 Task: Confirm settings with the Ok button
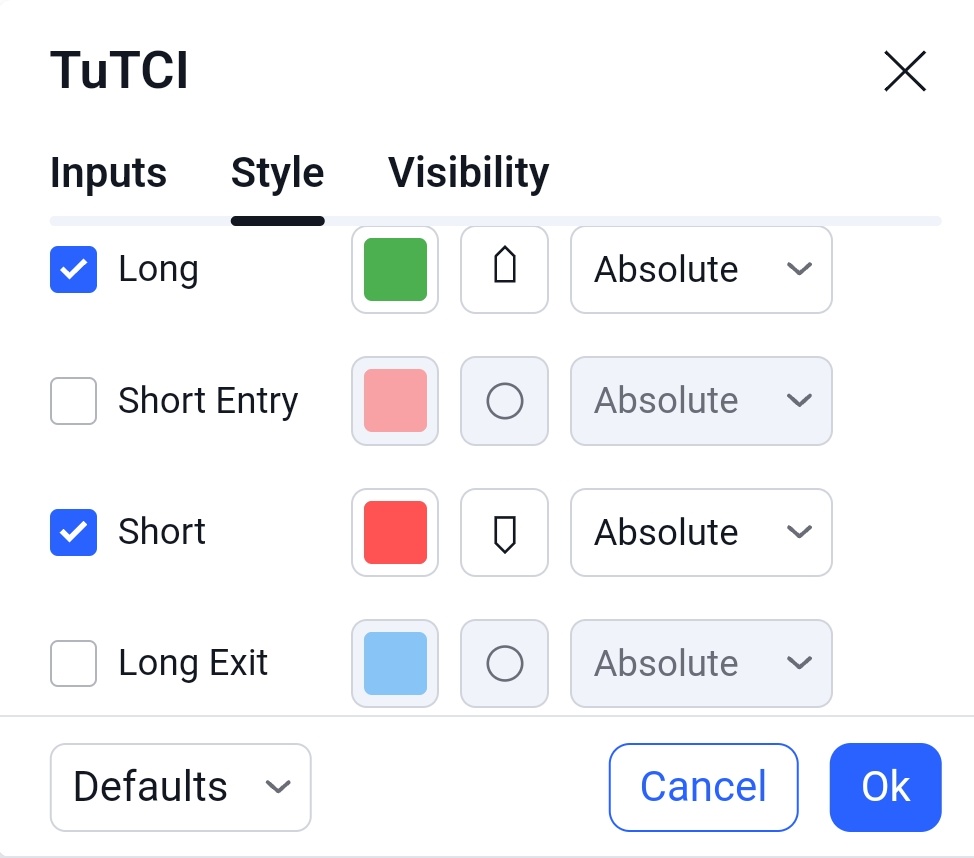point(885,787)
